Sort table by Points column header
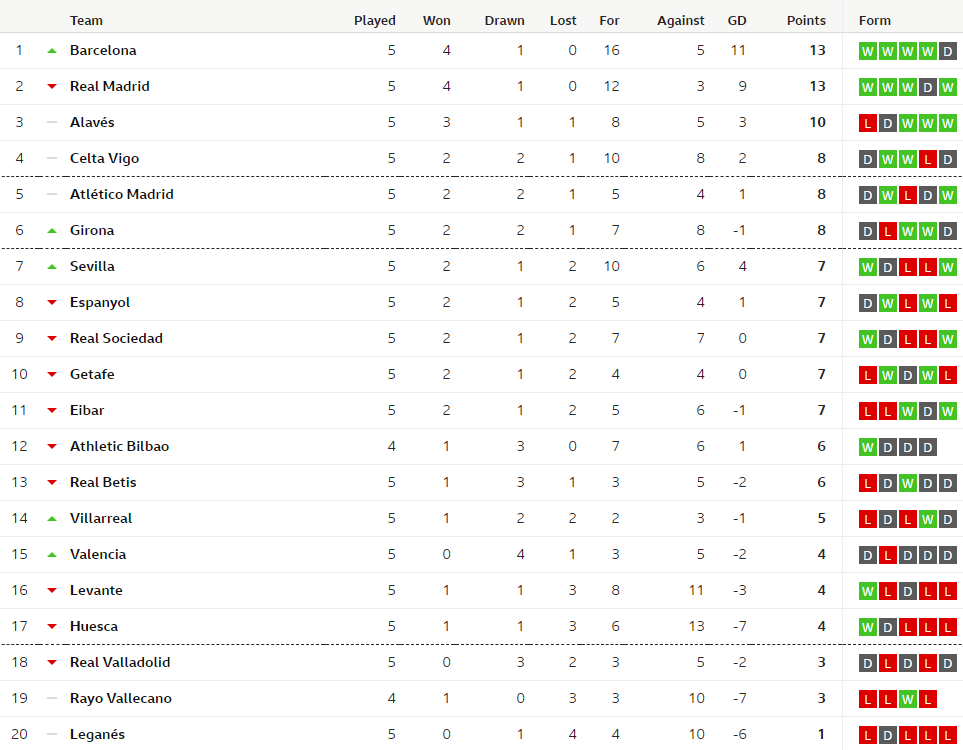 pyautogui.click(x=806, y=21)
